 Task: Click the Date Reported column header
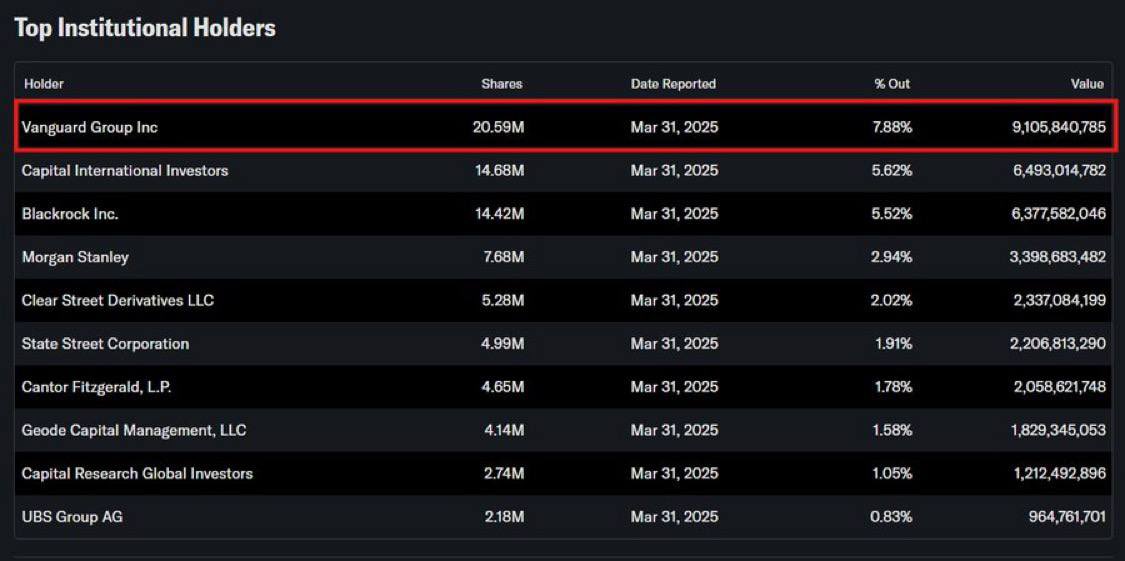[x=673, y=84]
